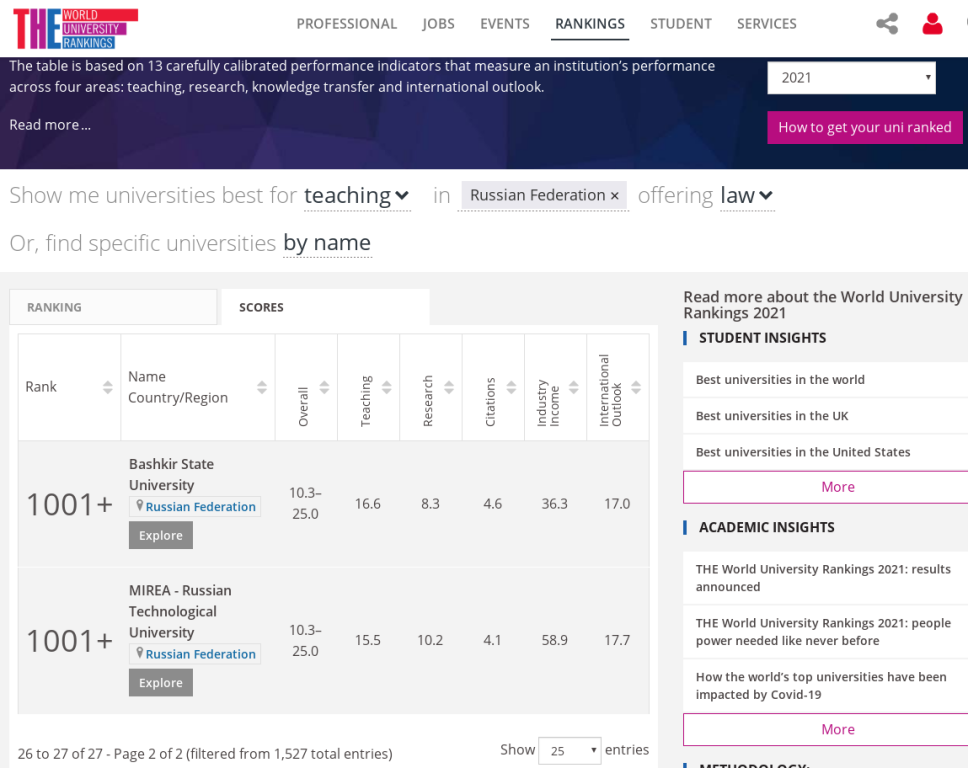968x768 pixels.
Task: Change the entries shown per page
Action: (x=569, y=750)
